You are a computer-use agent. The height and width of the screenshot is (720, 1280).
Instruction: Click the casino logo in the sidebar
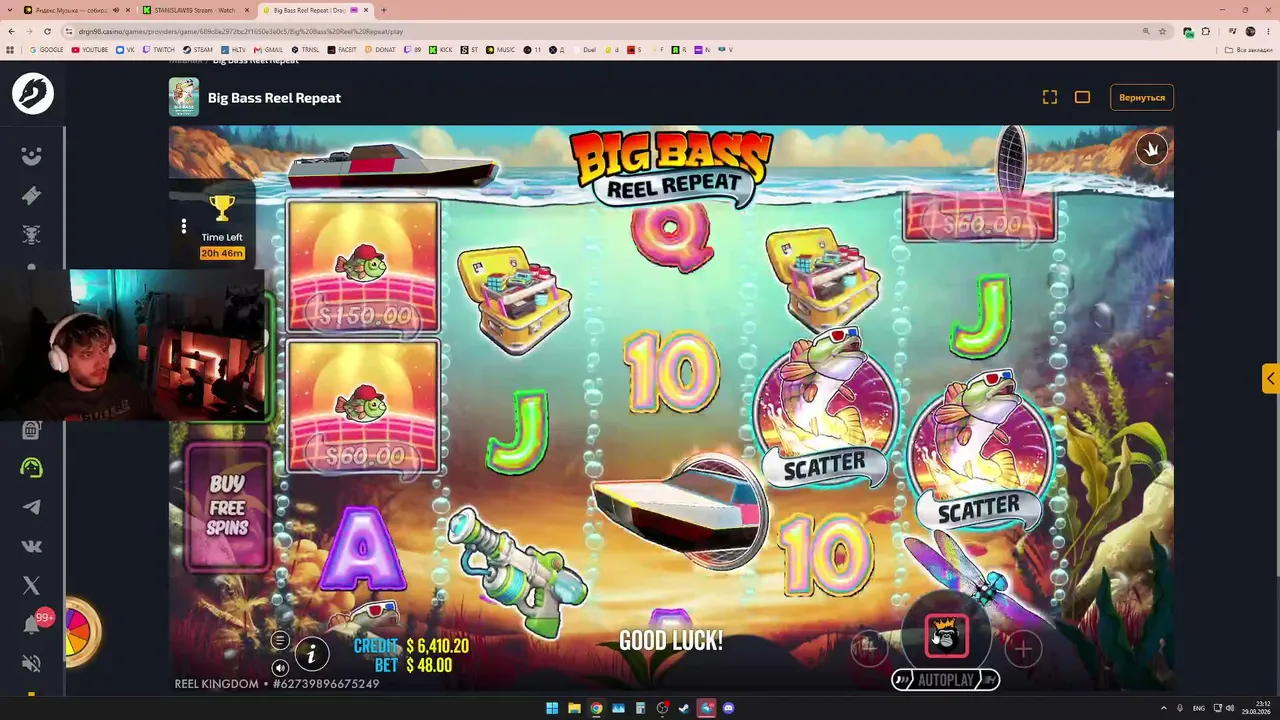pos(33,93)
